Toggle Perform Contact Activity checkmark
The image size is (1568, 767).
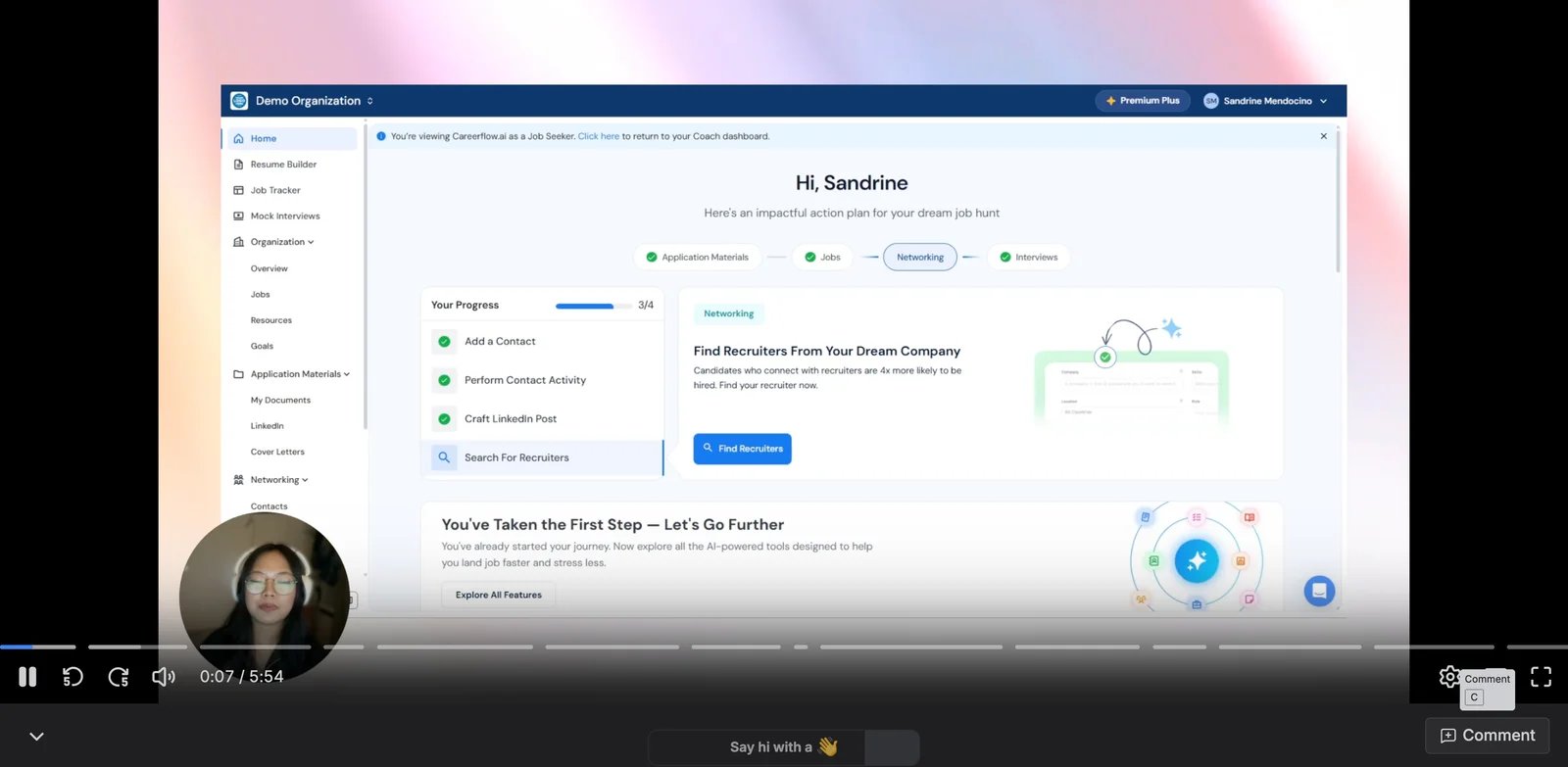tap(444, 380)
